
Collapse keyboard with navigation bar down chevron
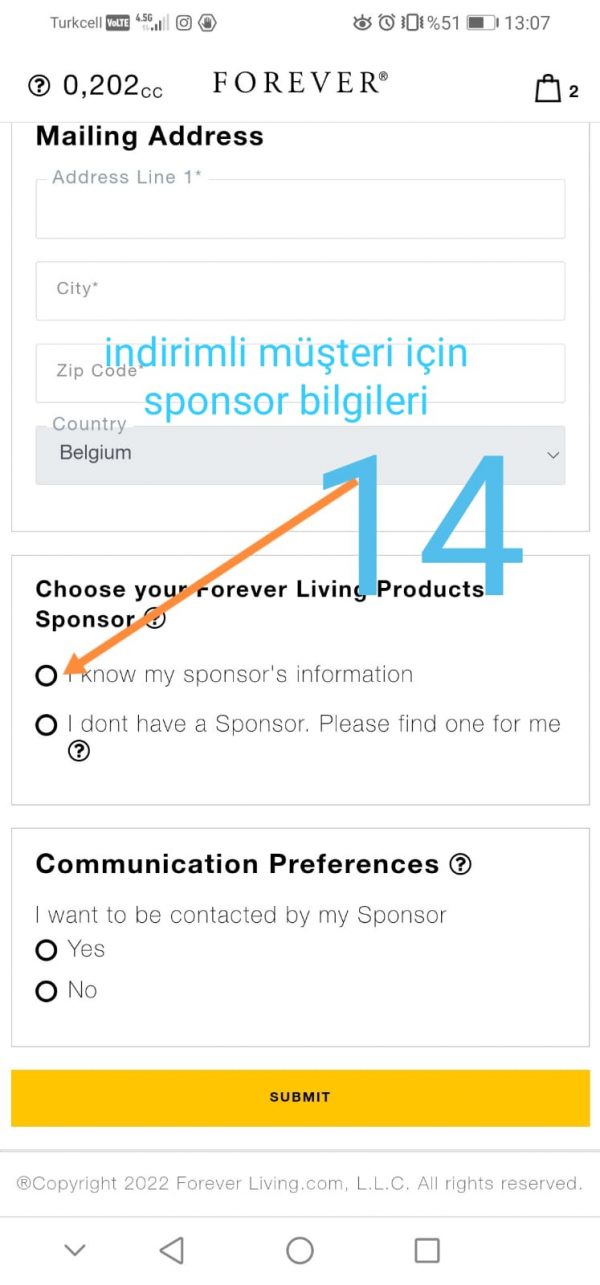pyautogui.click(x=75, y=1250)
